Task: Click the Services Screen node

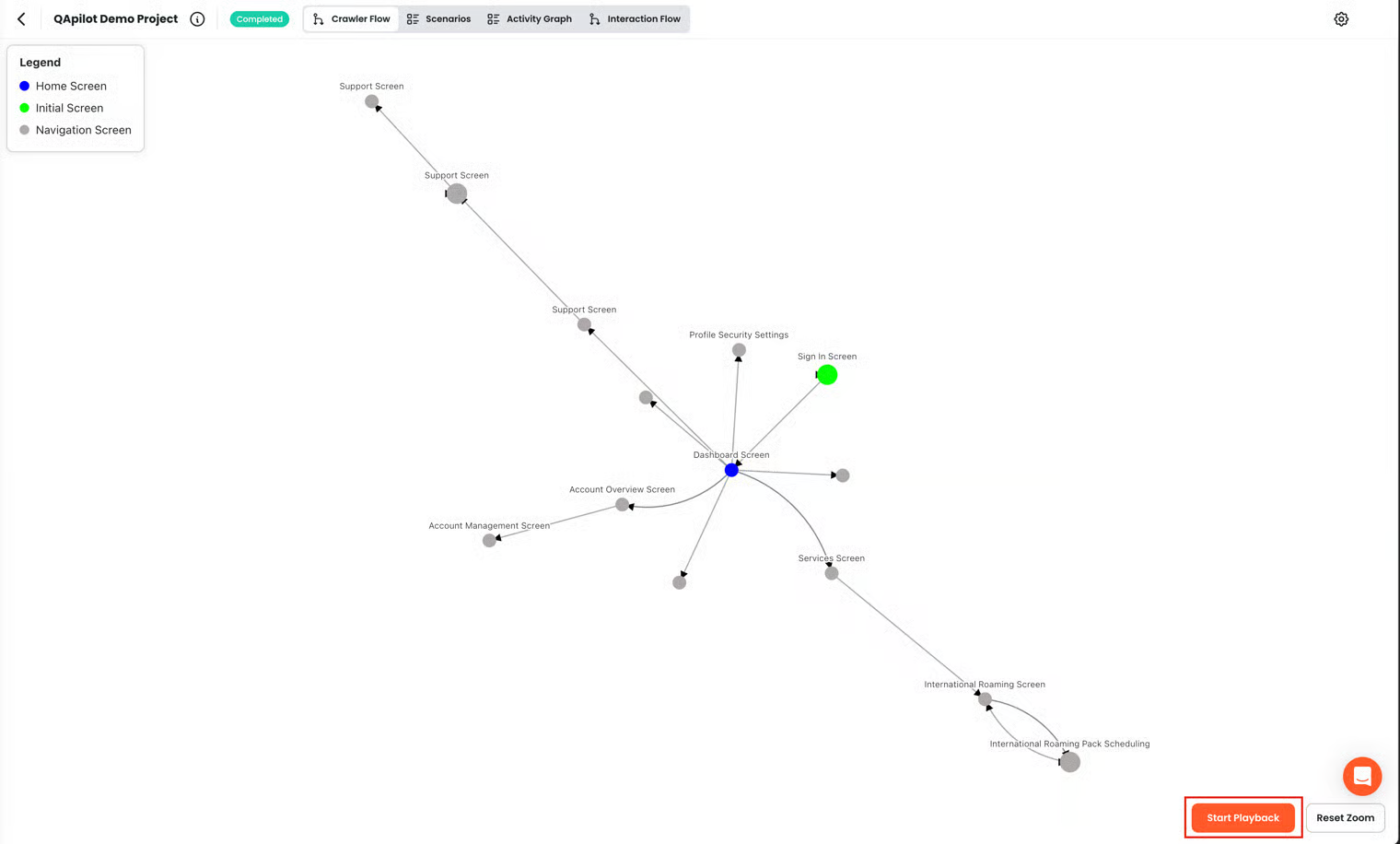Action: (832, 573)
